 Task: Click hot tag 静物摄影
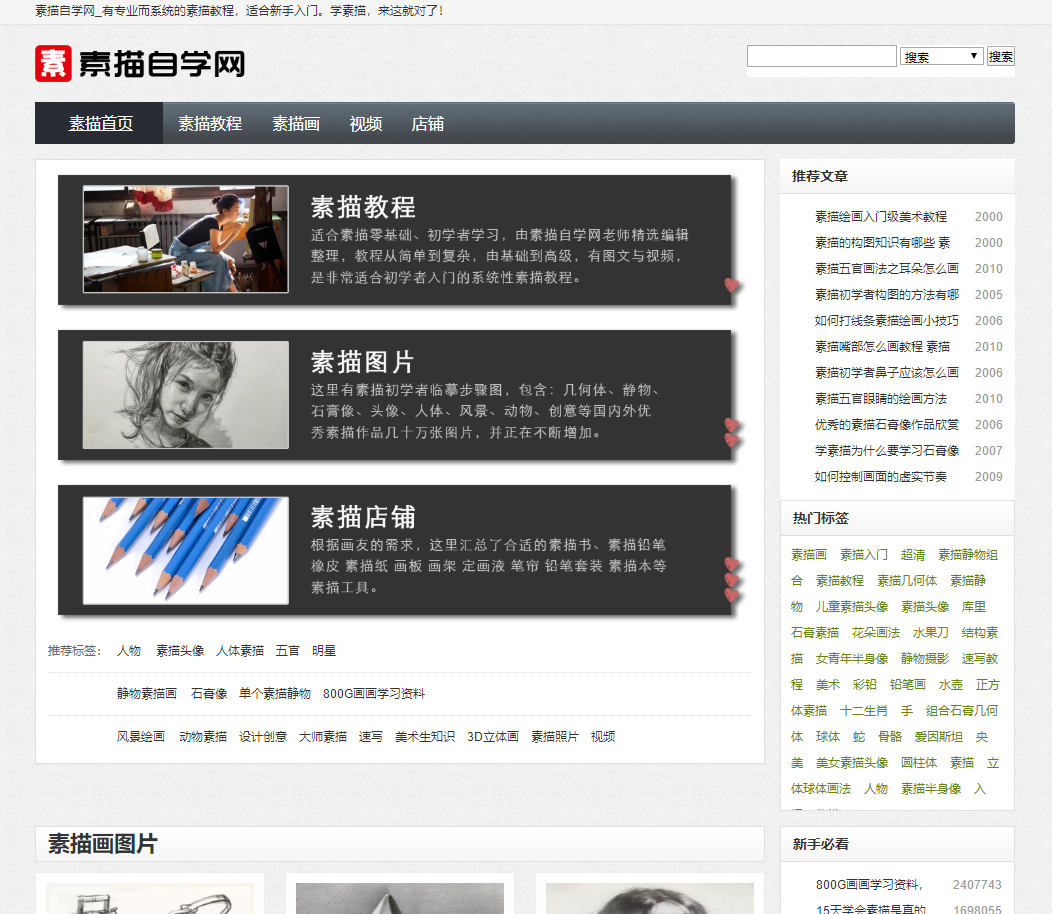click(x=925, y=658)
